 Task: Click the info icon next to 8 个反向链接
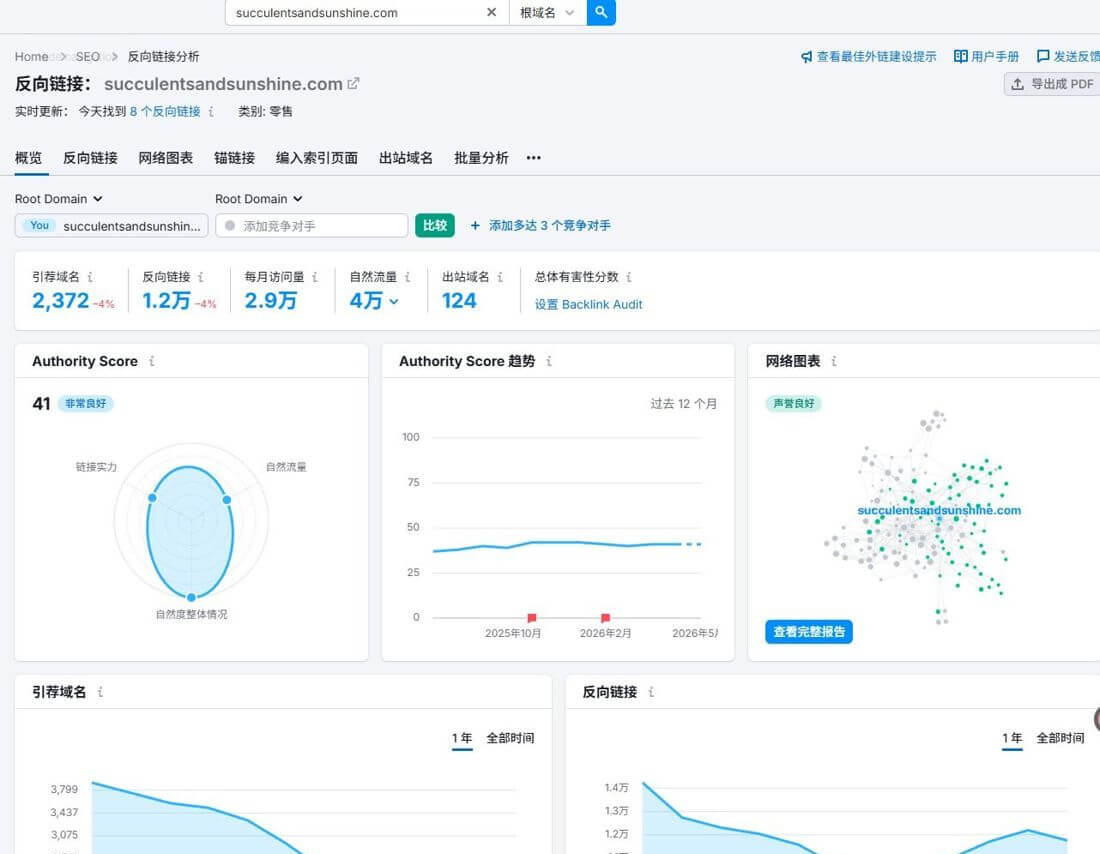[211, 112]
